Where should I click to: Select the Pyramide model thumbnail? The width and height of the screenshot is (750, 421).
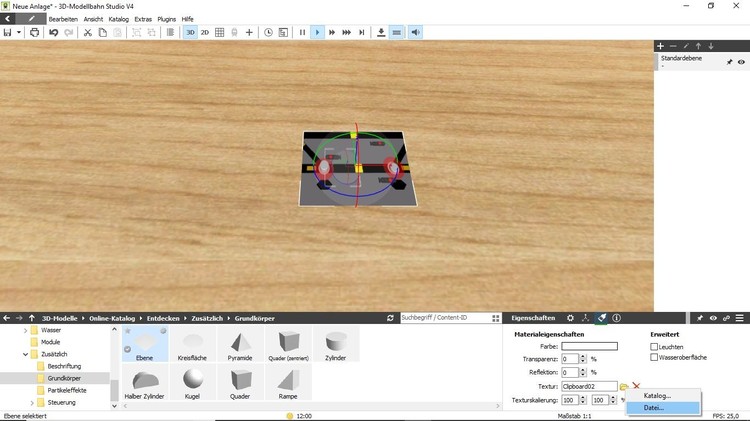(240, 344)
